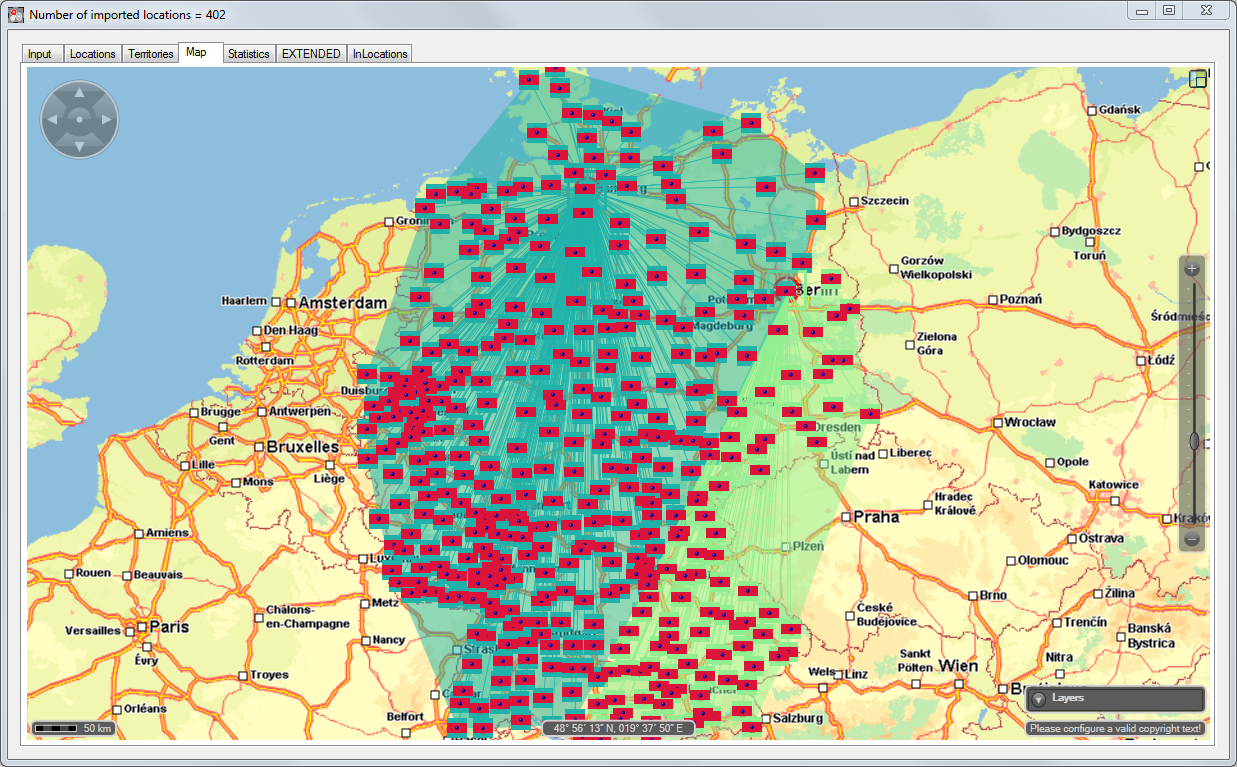Click the Amsterdam city marker
The image size is (1237, 767).
tap(290, 303)
